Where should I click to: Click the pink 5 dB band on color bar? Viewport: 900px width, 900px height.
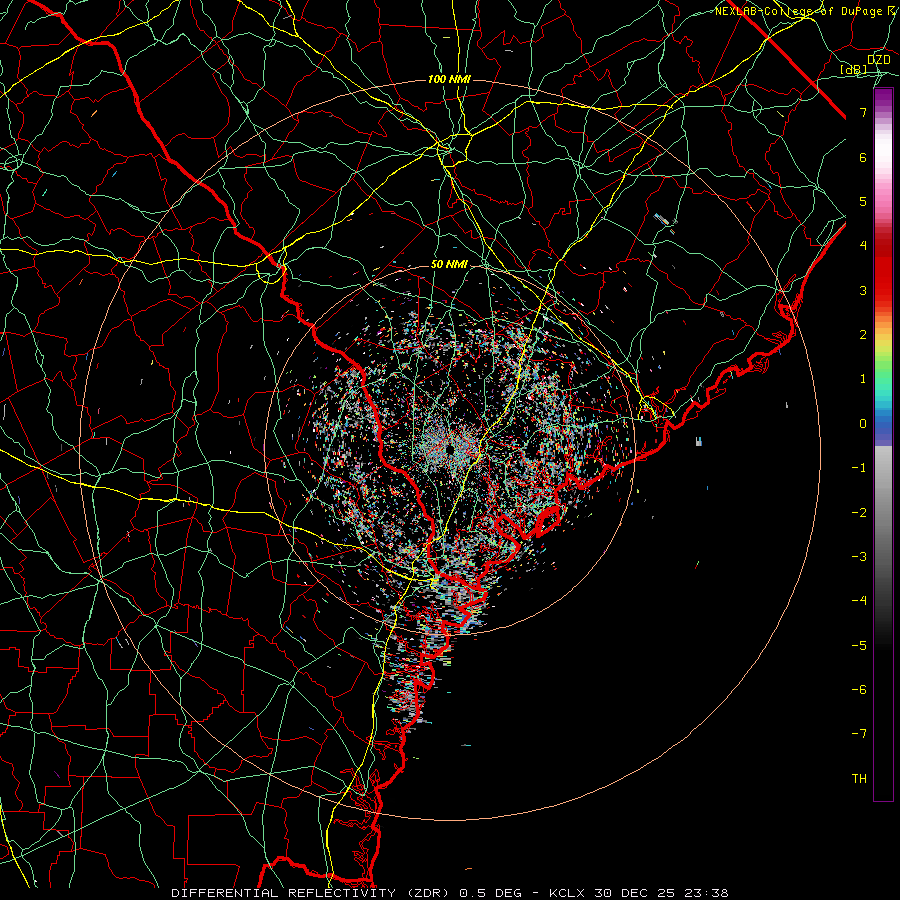click(883, 201)
